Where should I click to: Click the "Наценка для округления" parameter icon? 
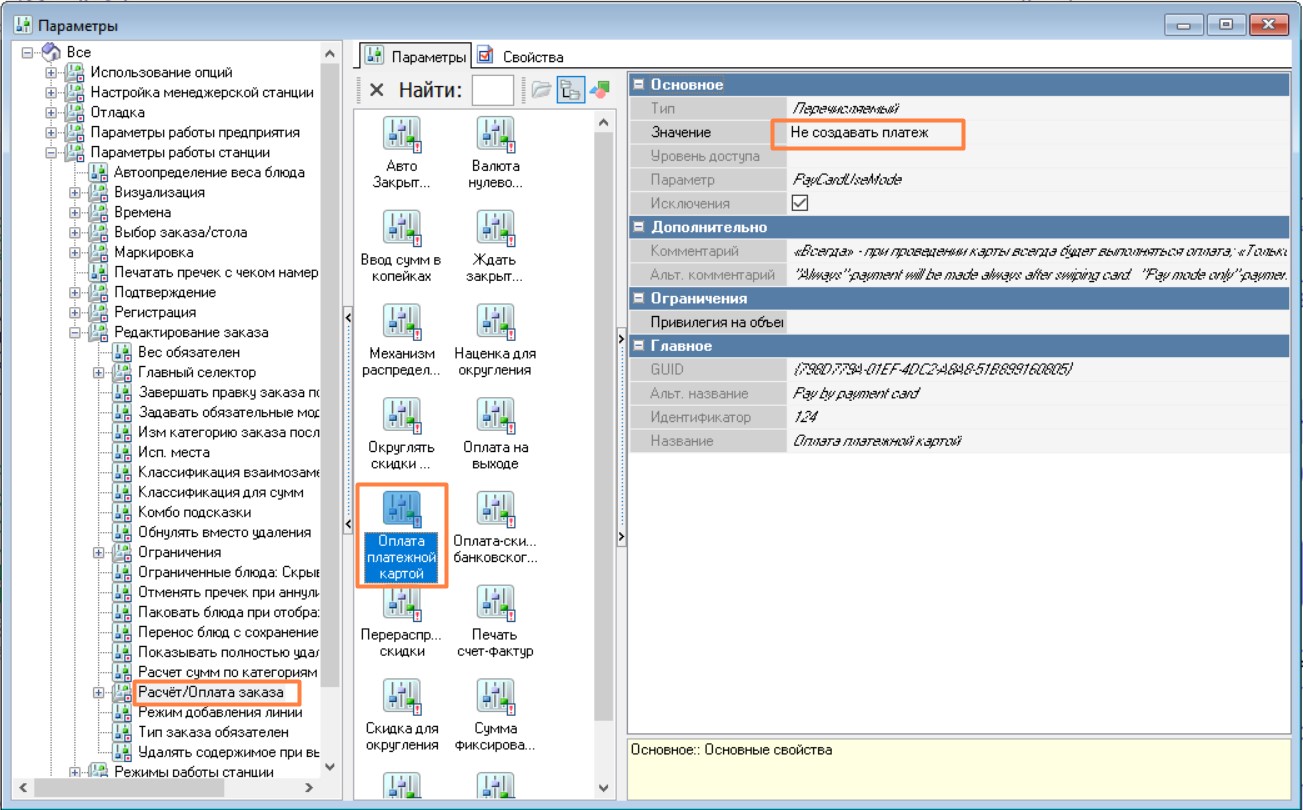(495, 322)
